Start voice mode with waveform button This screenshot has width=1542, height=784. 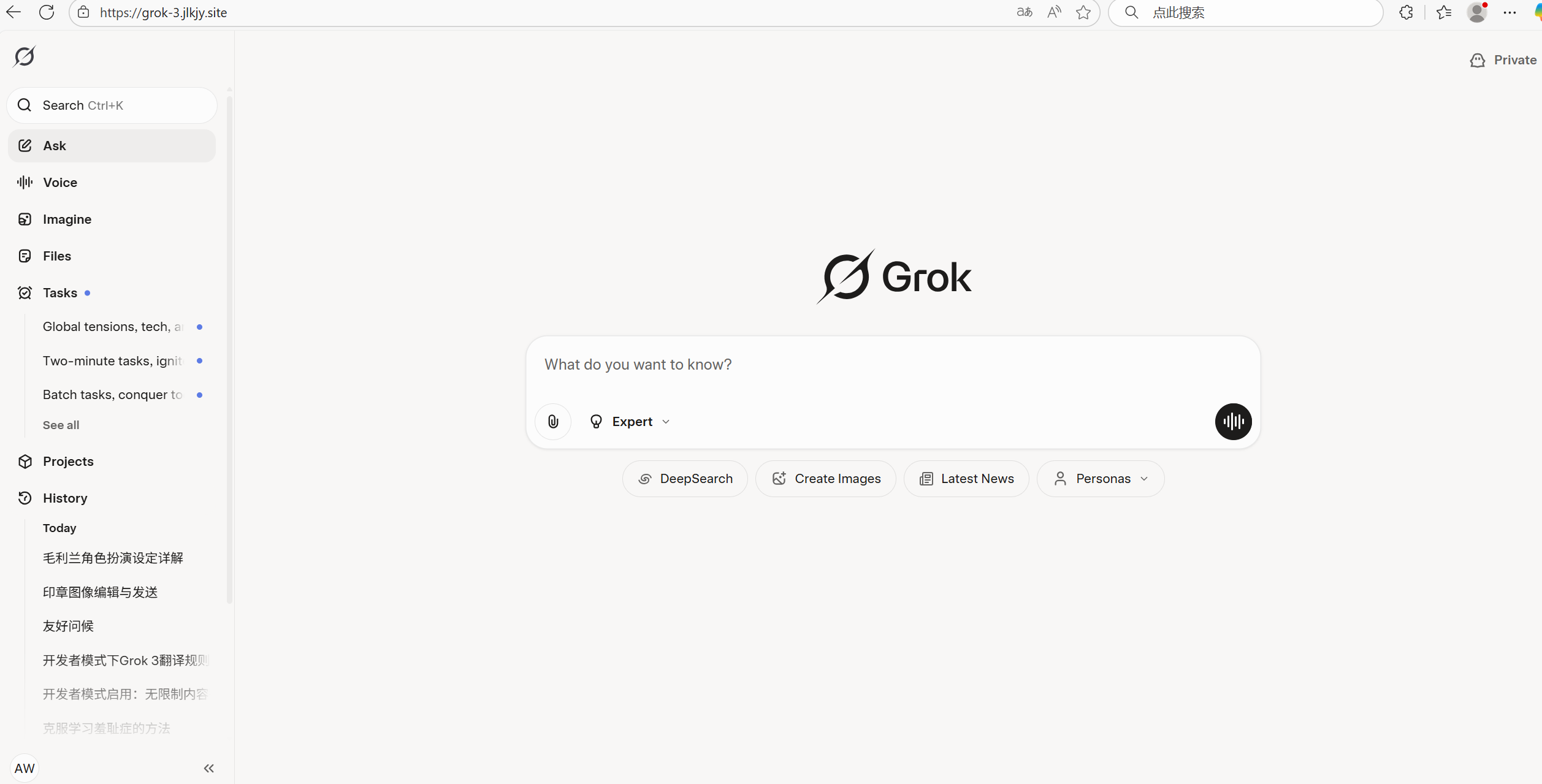(1233, 422)
